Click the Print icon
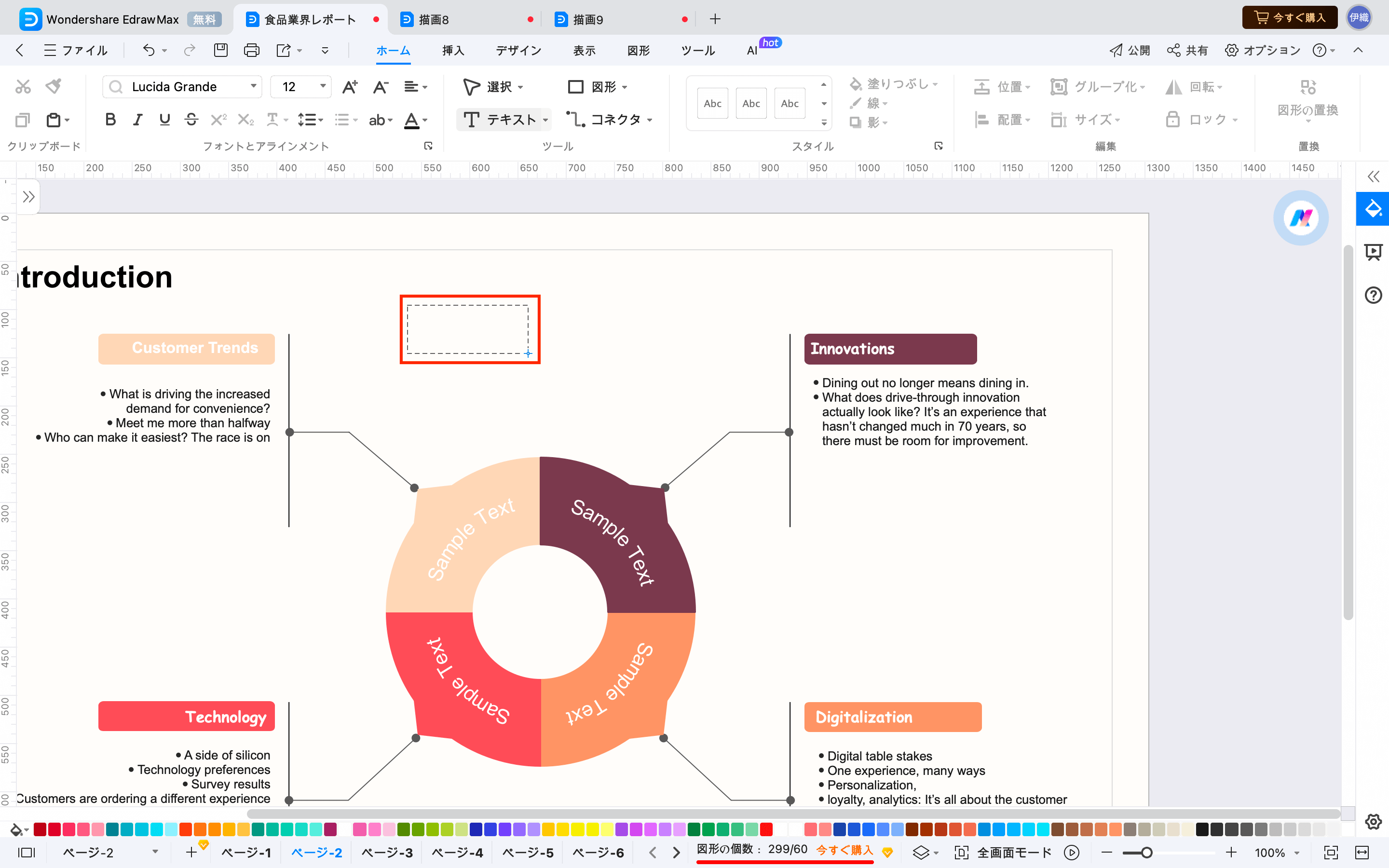 (251, 51)
